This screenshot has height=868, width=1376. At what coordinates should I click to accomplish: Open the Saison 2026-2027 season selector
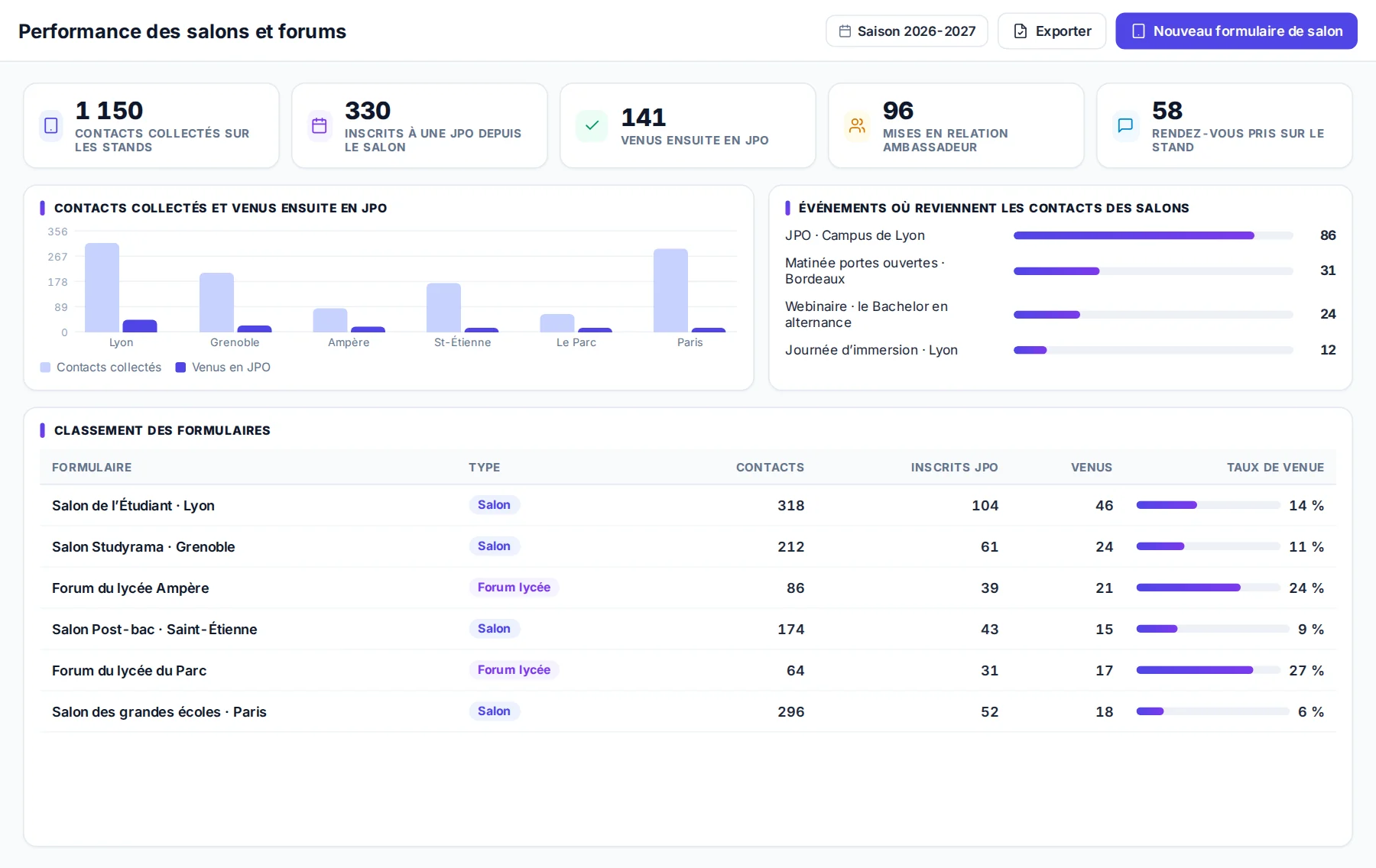coord(907,31)
